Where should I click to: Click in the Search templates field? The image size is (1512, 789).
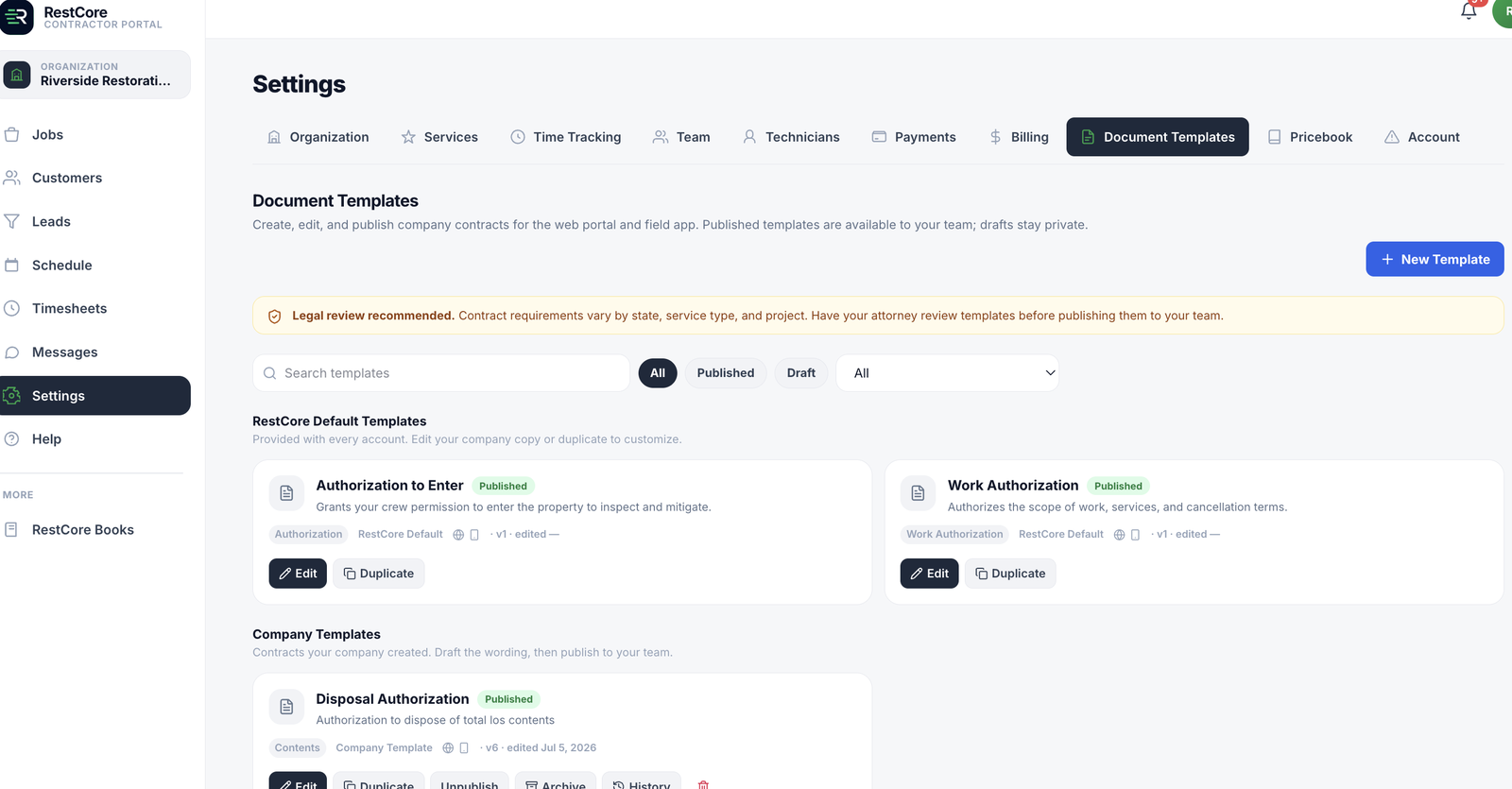[x=441, y=373]
